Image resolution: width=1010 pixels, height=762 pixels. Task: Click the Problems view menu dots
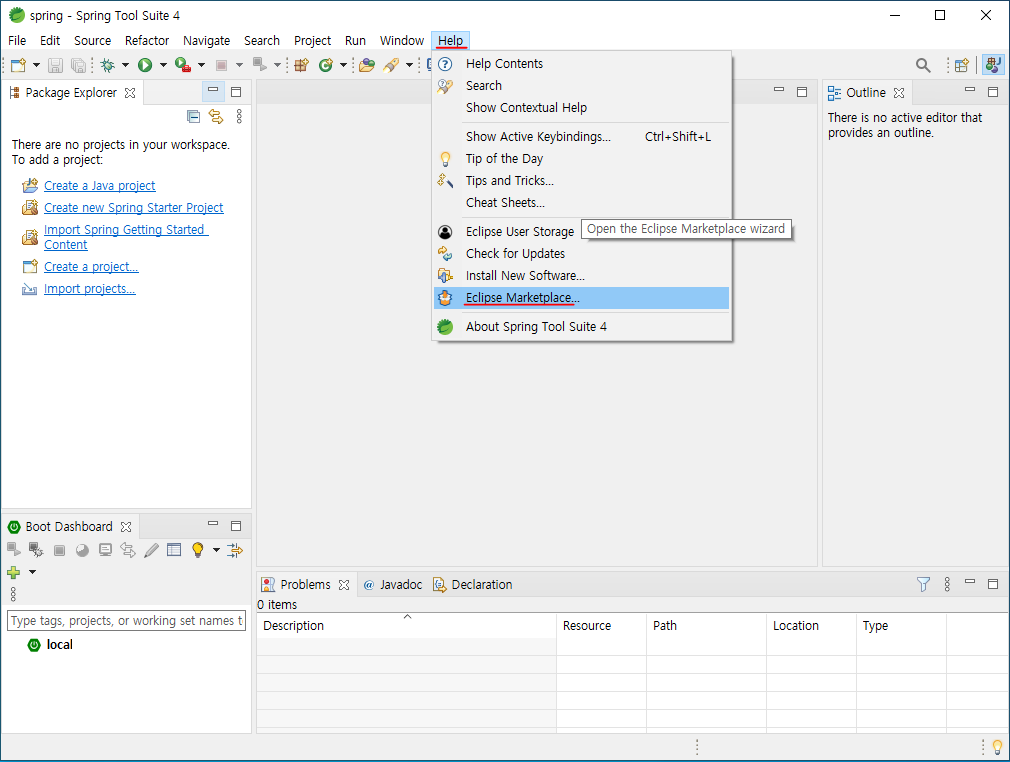pyautogui.click(x=947, y=584)
